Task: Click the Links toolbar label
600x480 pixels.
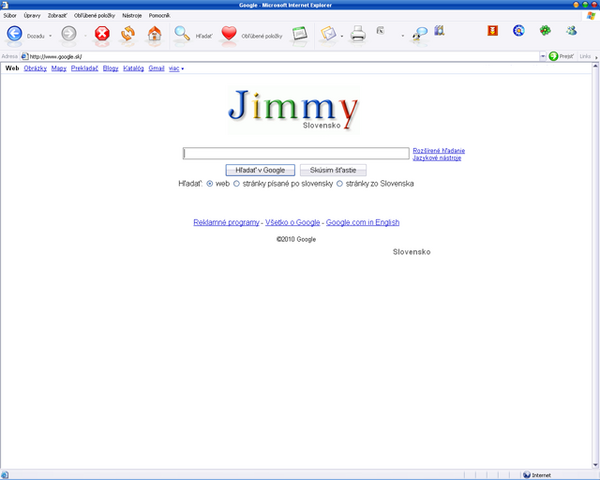Action: point(585,56)
